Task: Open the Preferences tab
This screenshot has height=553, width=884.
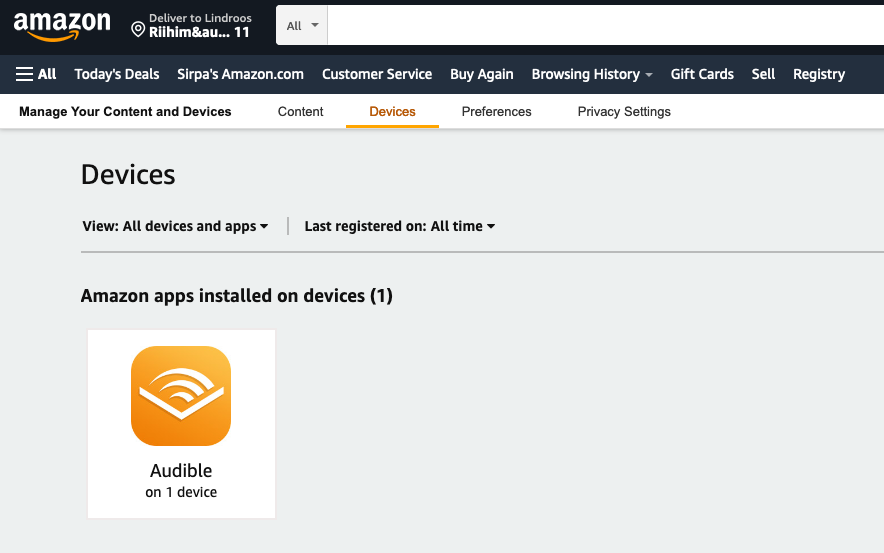Action: pos(497,112)
